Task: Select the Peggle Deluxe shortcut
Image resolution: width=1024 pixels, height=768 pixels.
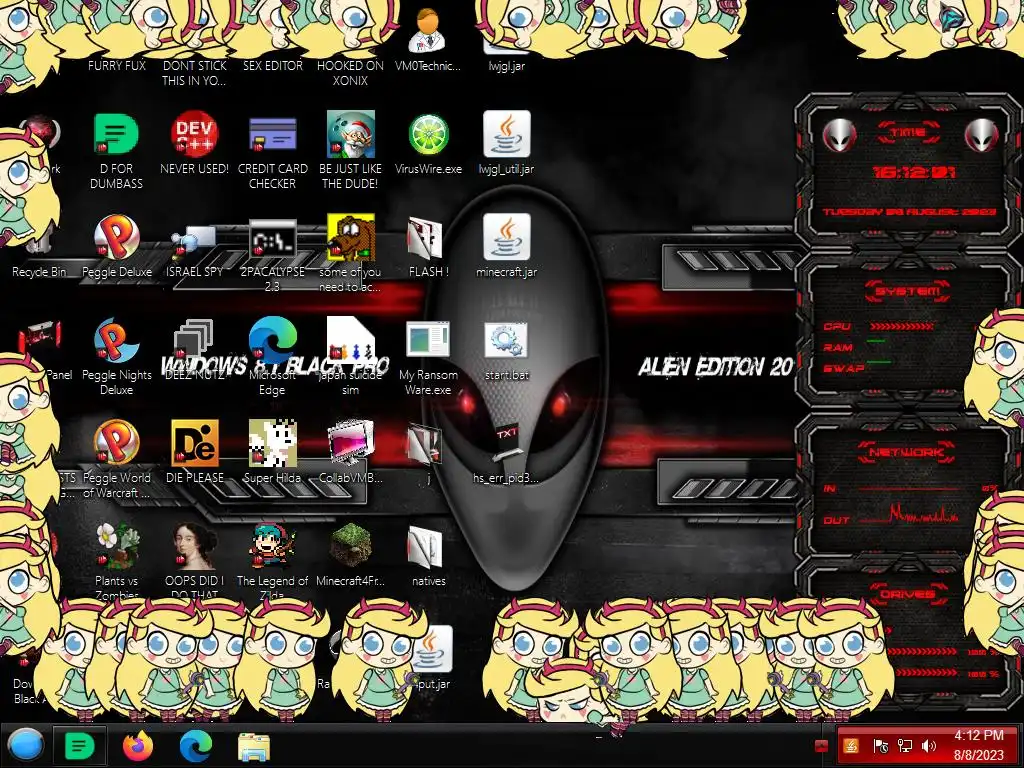Action: pyautogui.click(x=116, y=247)
